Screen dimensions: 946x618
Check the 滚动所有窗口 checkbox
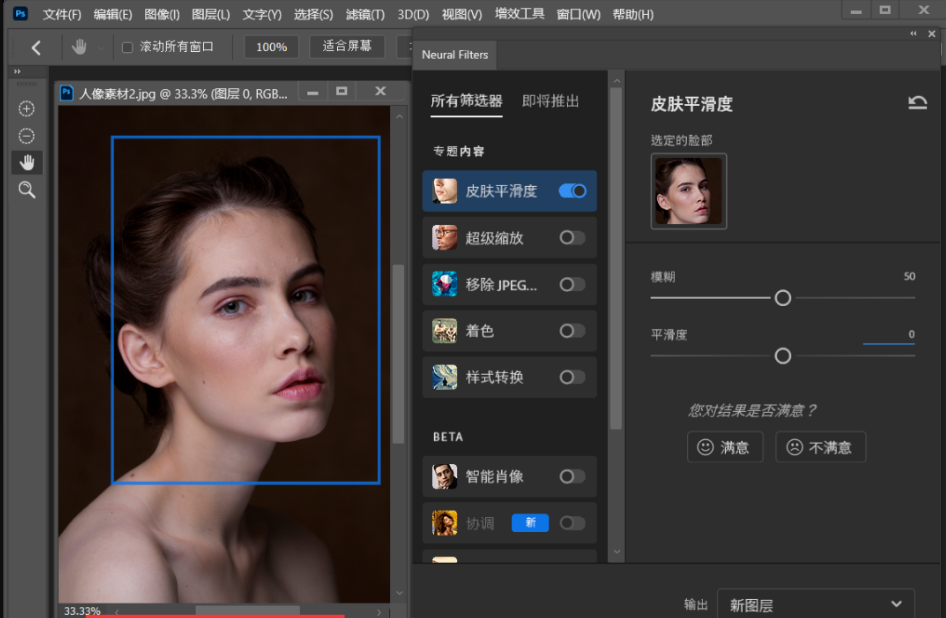coord(127,47)
